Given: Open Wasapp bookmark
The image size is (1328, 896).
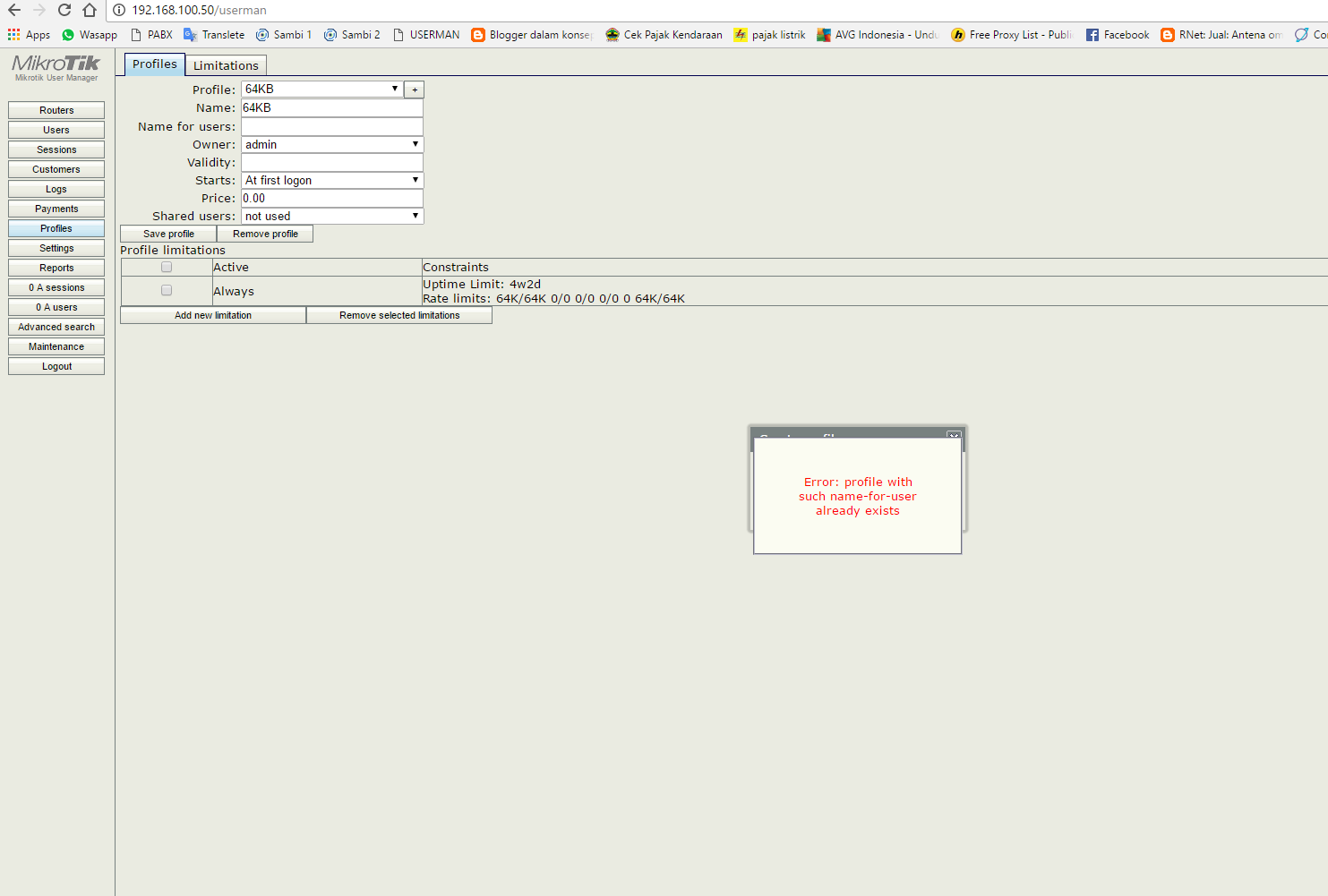Looking at the screenshot, I should [90, 35].
